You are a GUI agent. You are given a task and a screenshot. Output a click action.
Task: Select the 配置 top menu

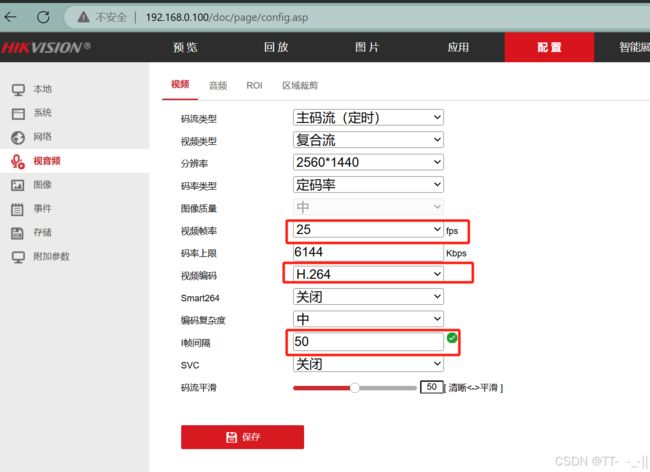[549, 47]
